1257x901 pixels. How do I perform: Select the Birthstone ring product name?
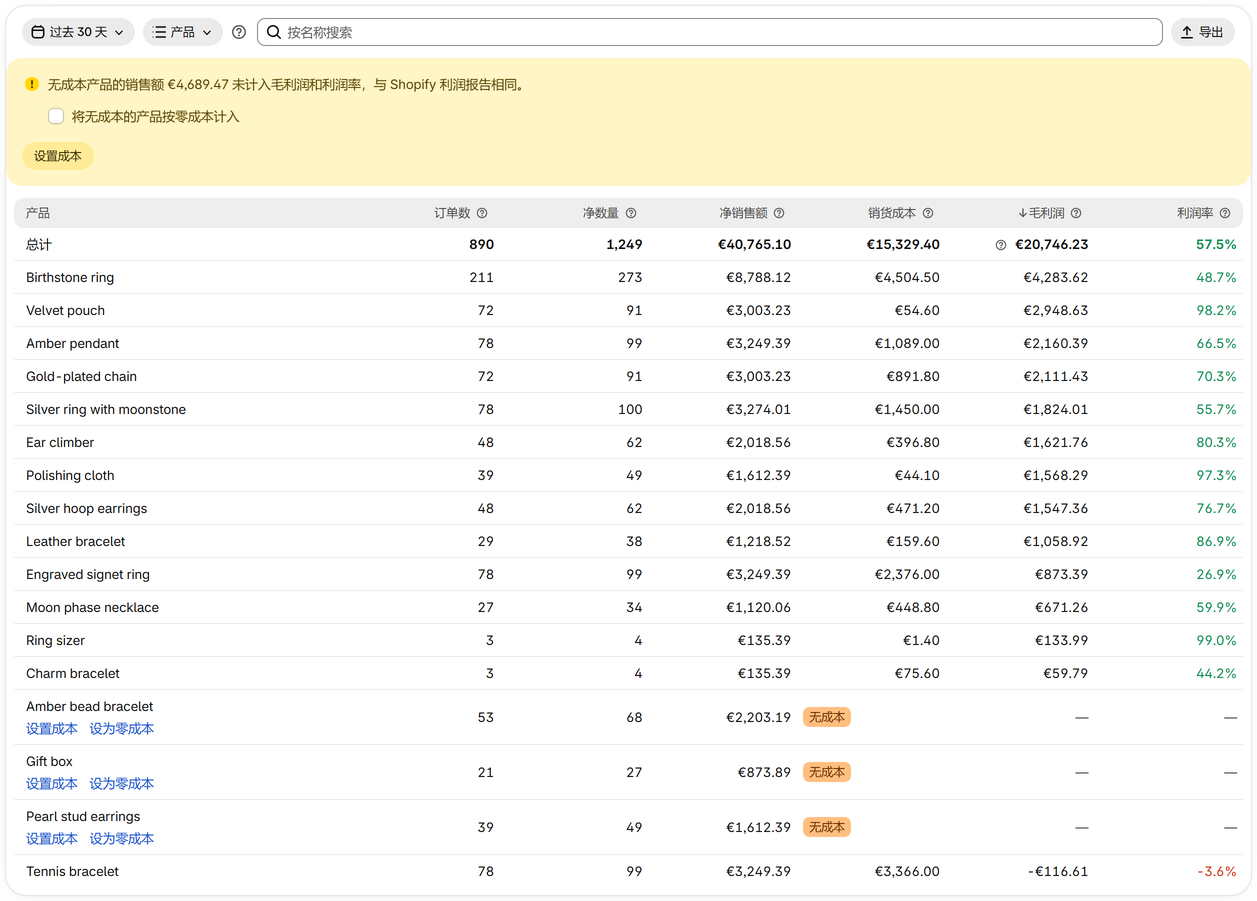pos(70,278)
